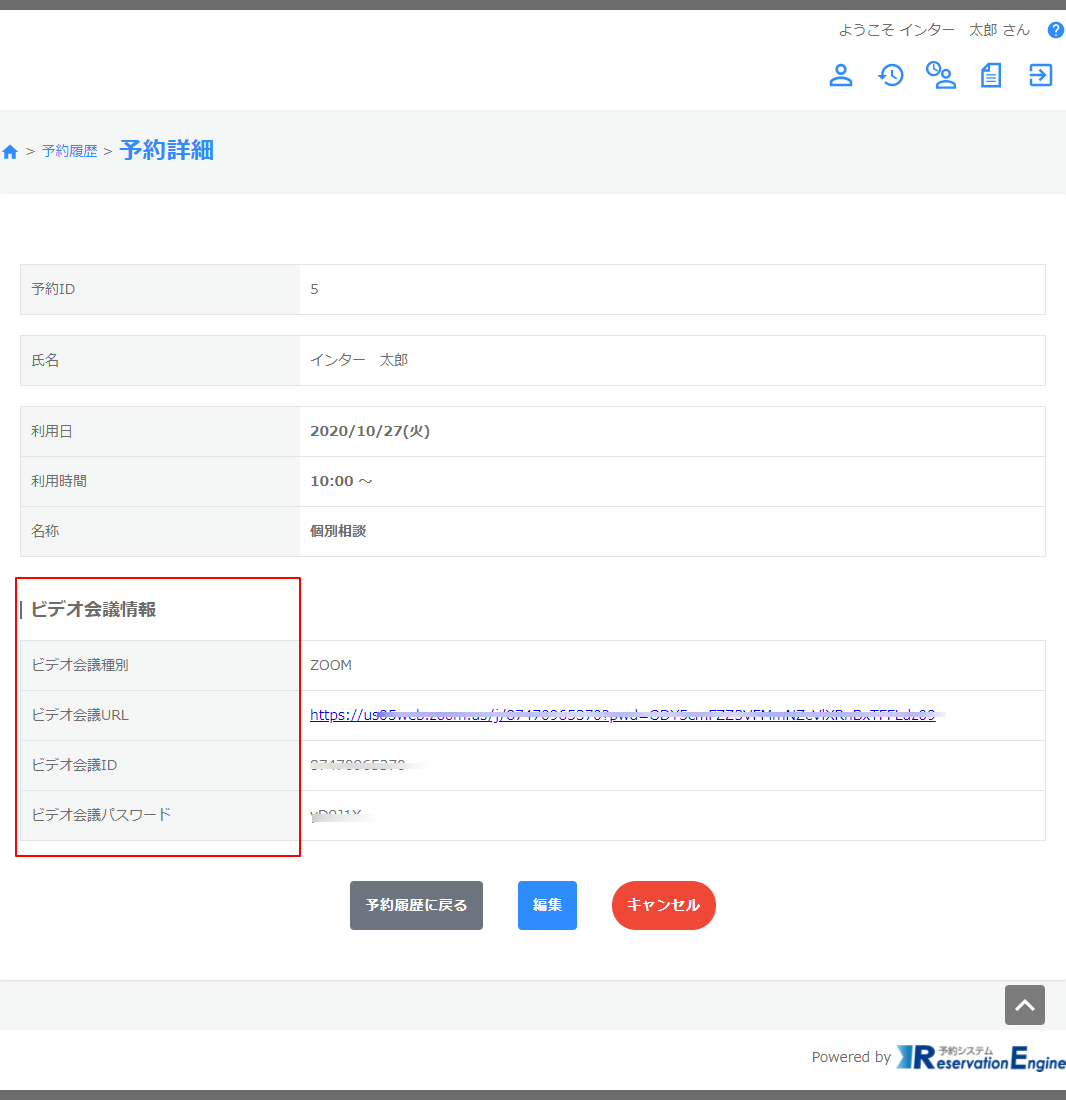Image resolution: width=1066 pixels, height=1100 pixels.
Task: Open the reservation history clock icon
Action: (x=891, y=75)
